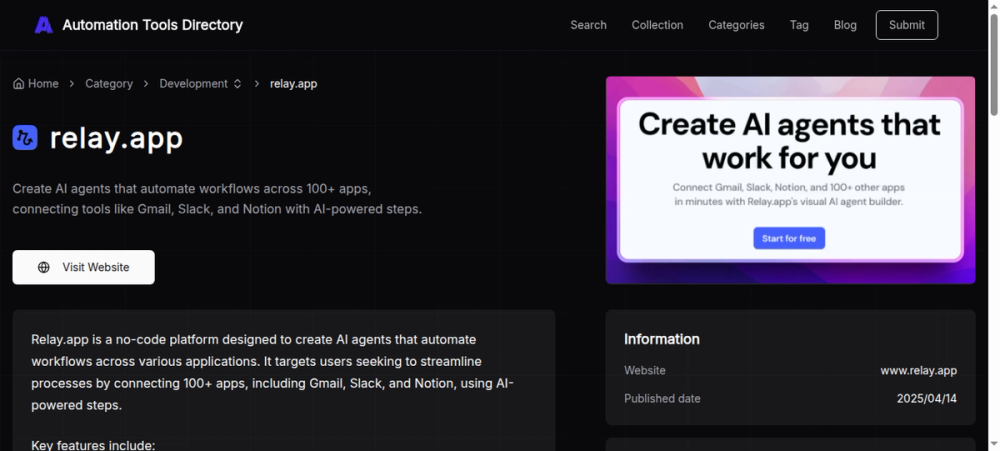Click the Submit button in header
The width and height of the screenshot is (1000, 451).
tap(906, 25)
